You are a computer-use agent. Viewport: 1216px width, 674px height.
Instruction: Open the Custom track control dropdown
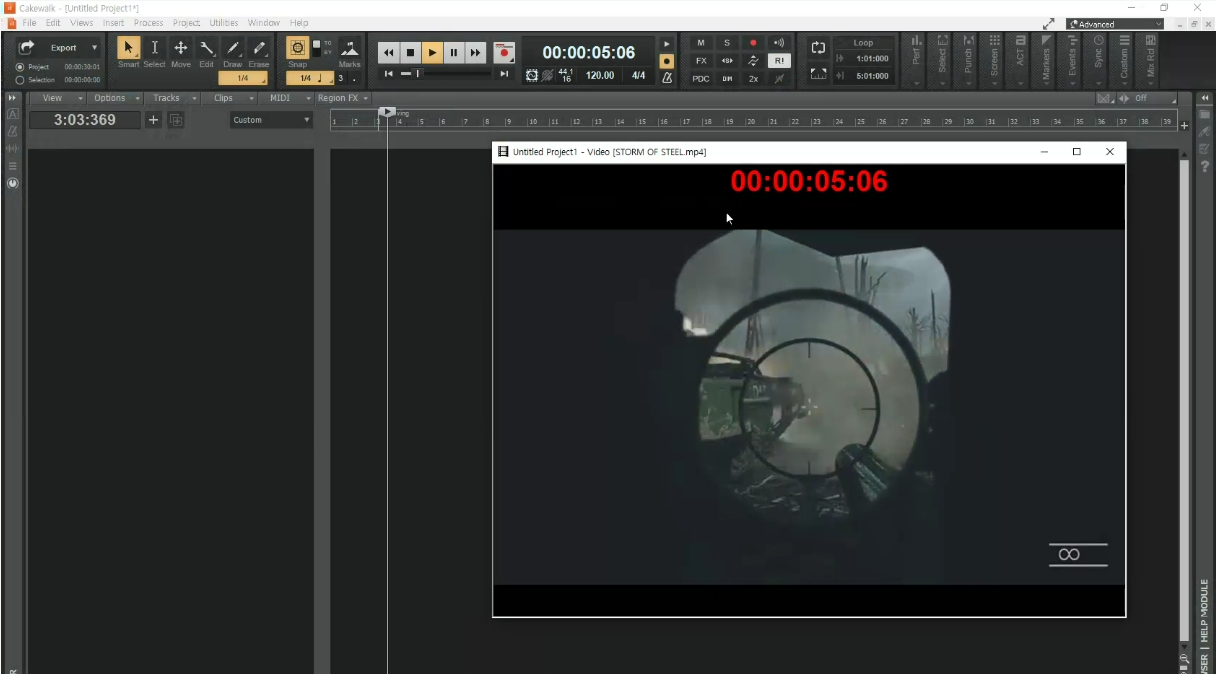[271, 120]
